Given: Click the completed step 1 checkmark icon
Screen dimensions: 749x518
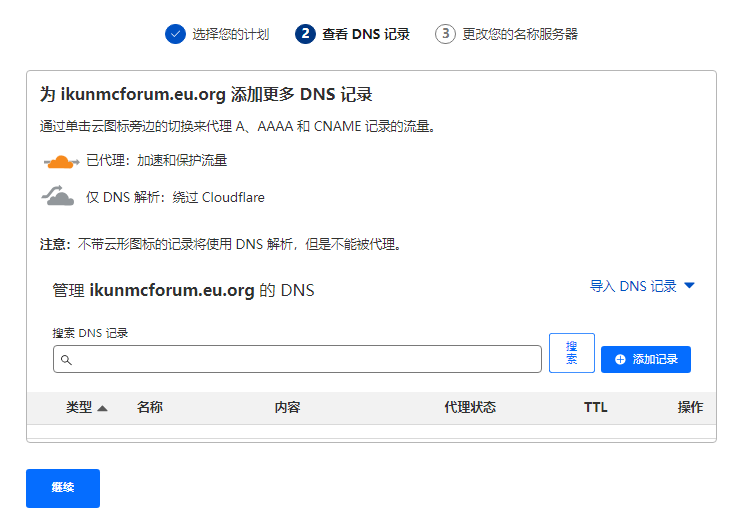Looking at the screenshot, I should point(175,34).
